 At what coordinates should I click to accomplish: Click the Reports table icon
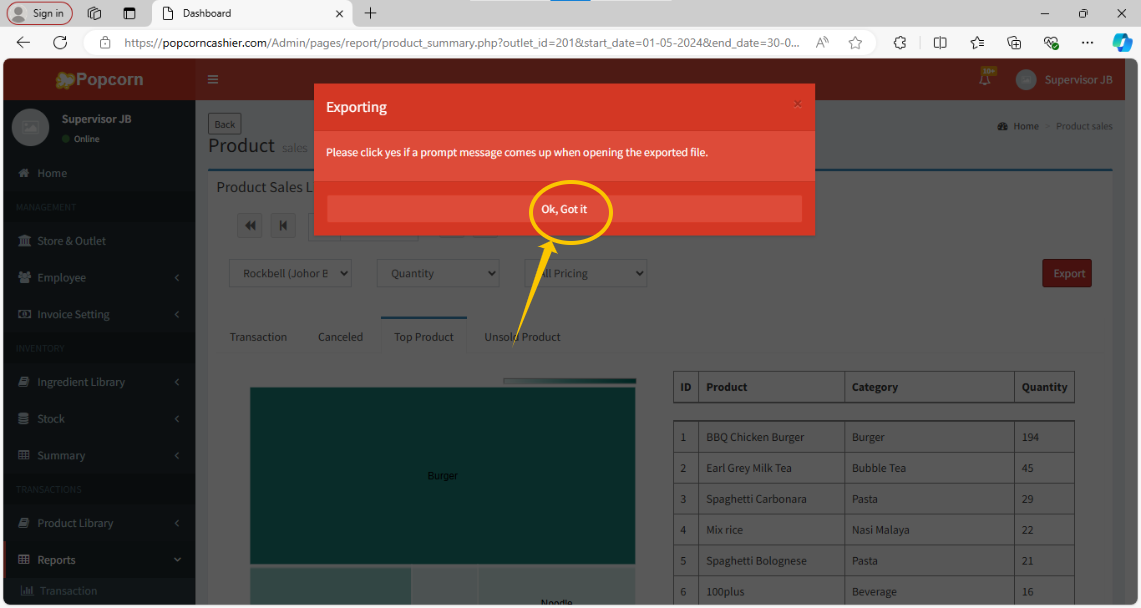click(24, 560)
